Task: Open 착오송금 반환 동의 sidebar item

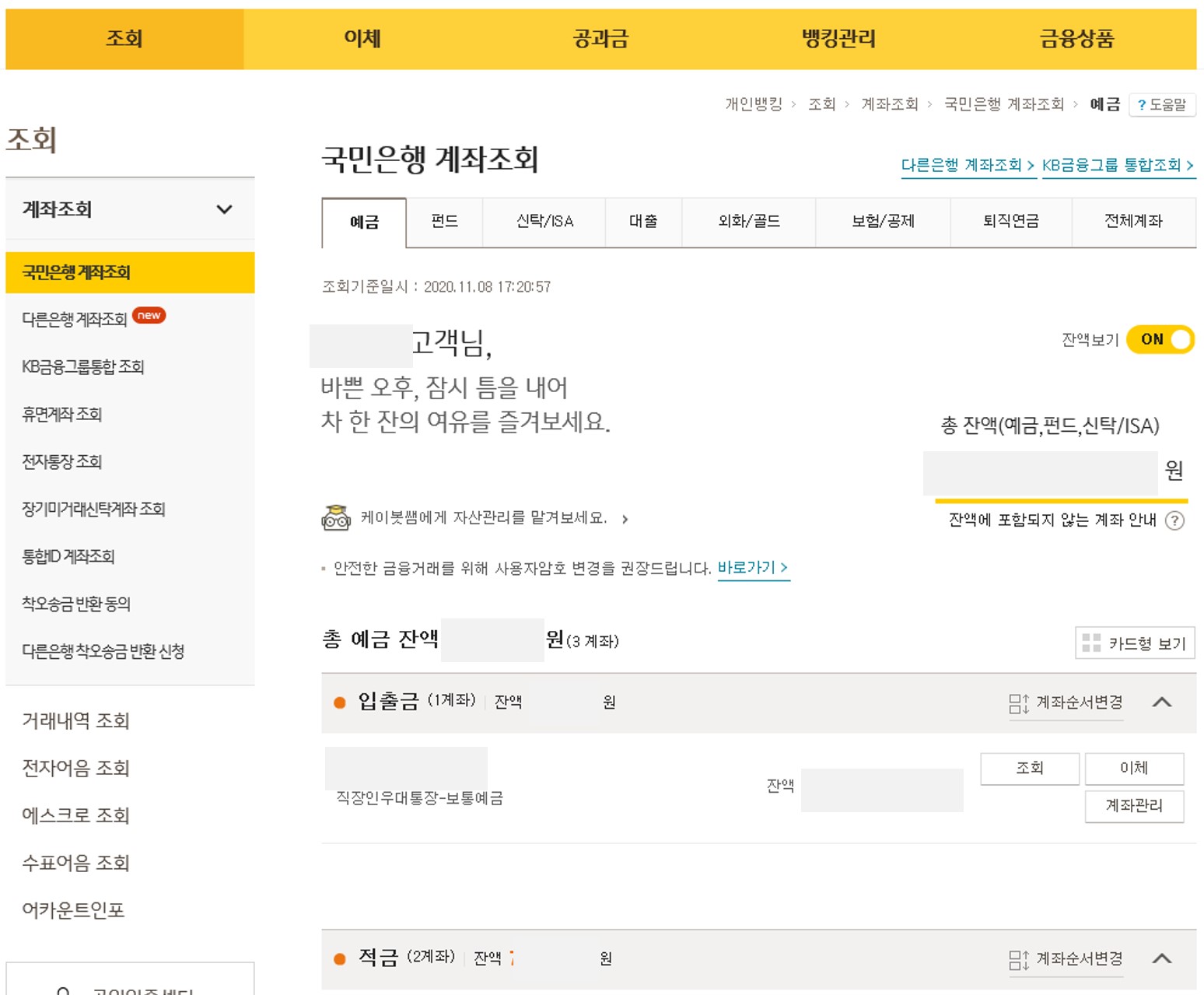Action: tap(76, 604)
